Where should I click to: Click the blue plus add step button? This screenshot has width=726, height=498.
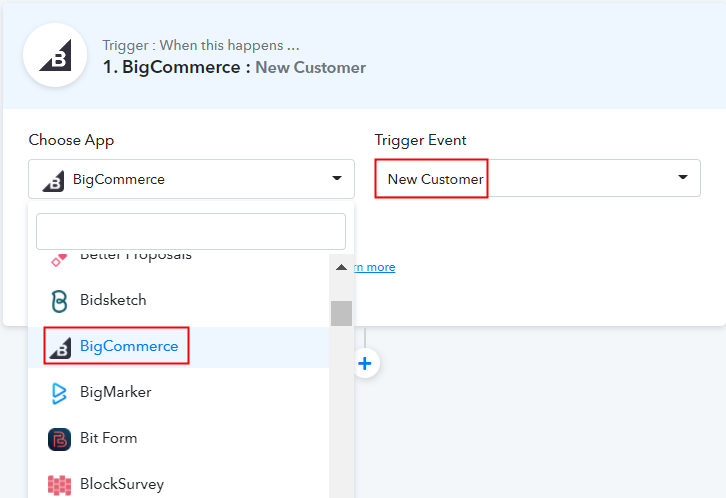point(365,363)
